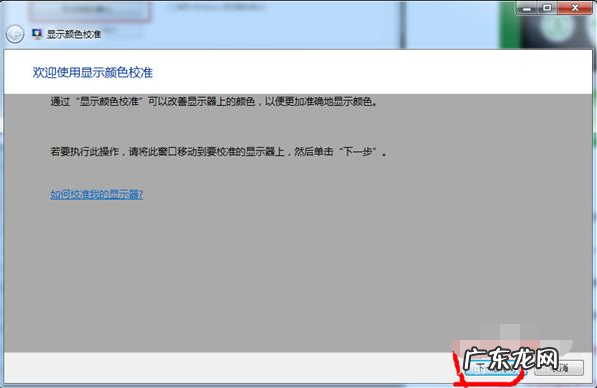Close the 显示颜色校准 window

click(x=575, y=8)
